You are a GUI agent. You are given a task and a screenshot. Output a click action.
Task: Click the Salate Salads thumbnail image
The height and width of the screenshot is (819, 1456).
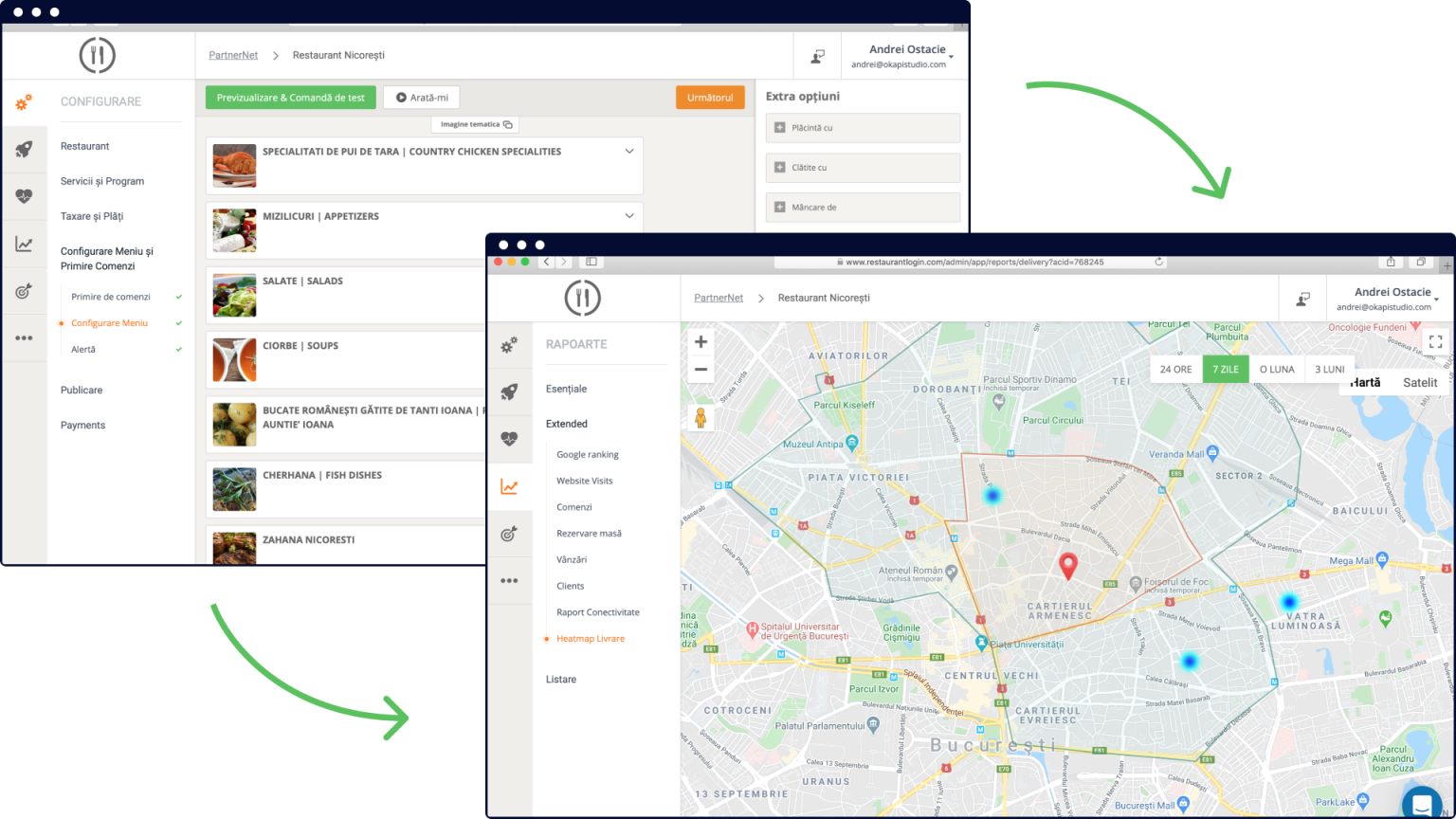[234, 295]
